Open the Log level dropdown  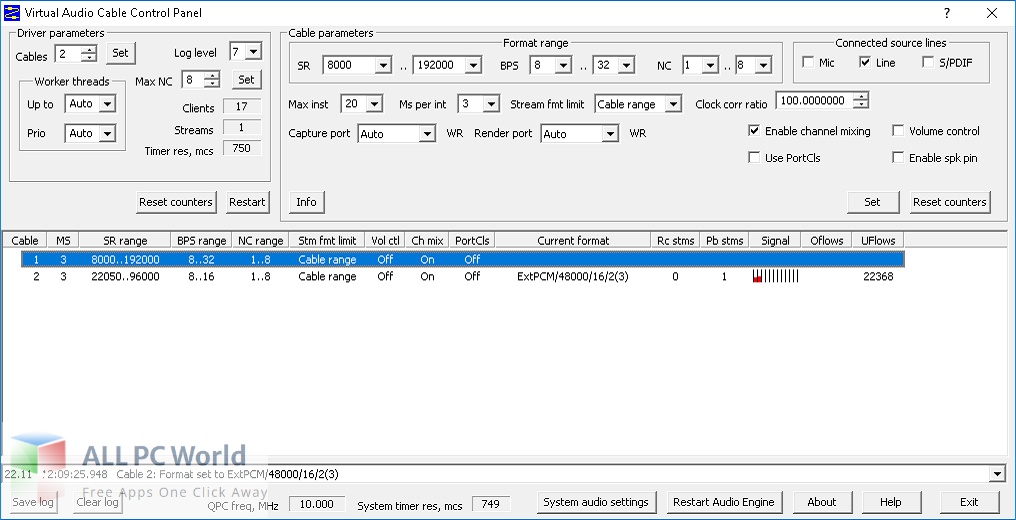coord(253,52)
